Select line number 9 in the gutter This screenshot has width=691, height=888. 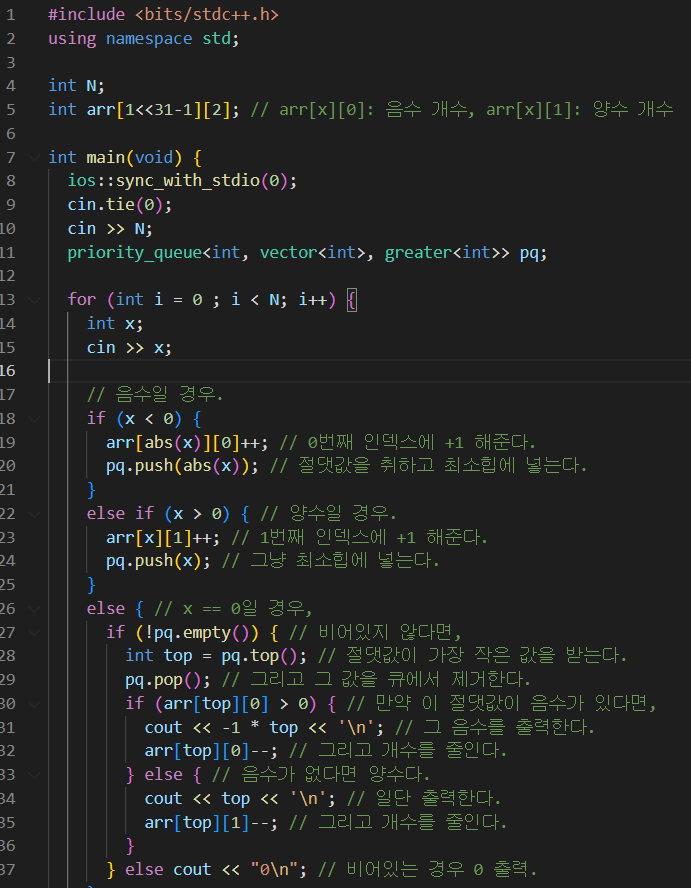pyautogui.click(x=11, y=204)
